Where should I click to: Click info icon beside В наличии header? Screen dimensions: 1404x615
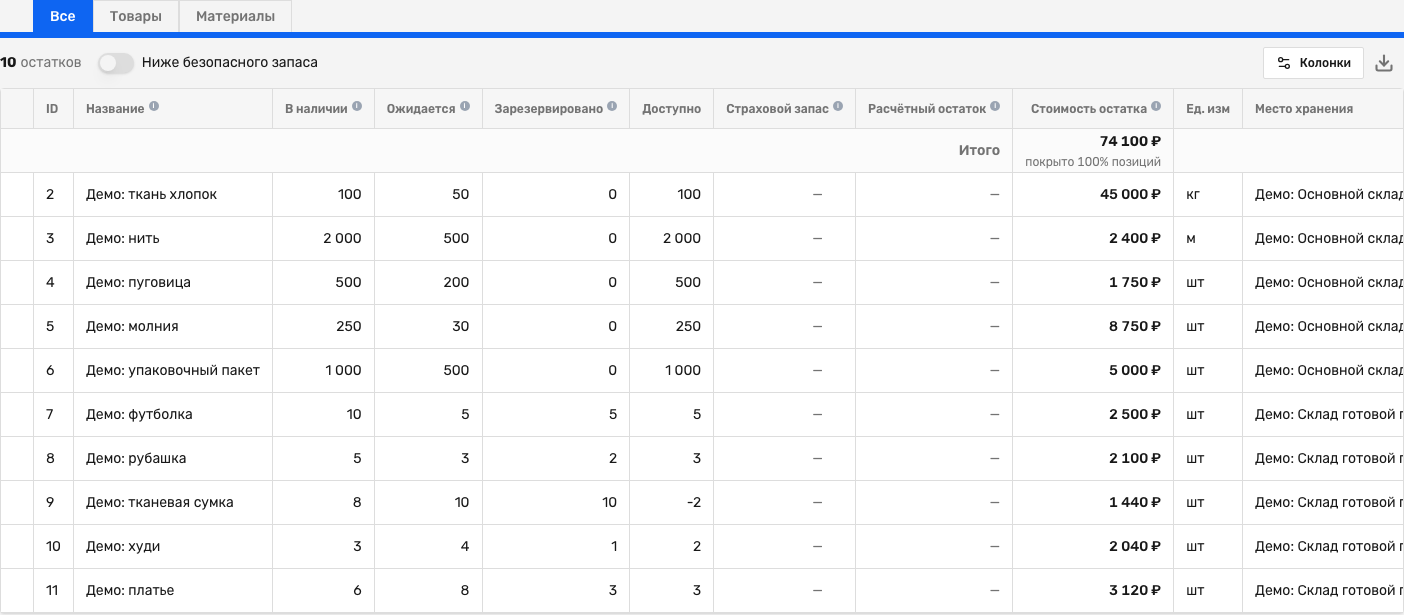357,107
